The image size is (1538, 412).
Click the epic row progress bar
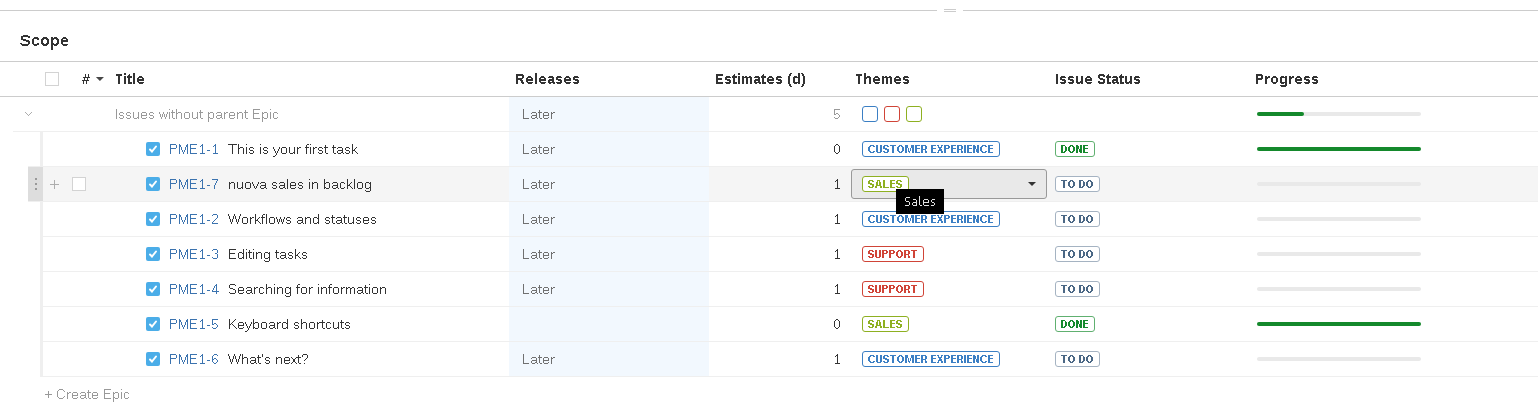point(1339,114)
